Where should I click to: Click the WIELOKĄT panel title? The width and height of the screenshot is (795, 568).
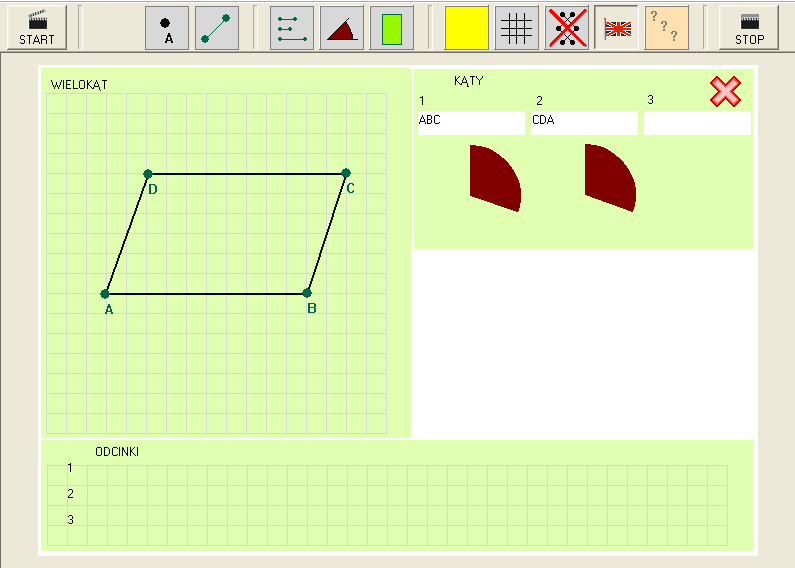pyautogui.click(x=79, y=85)
